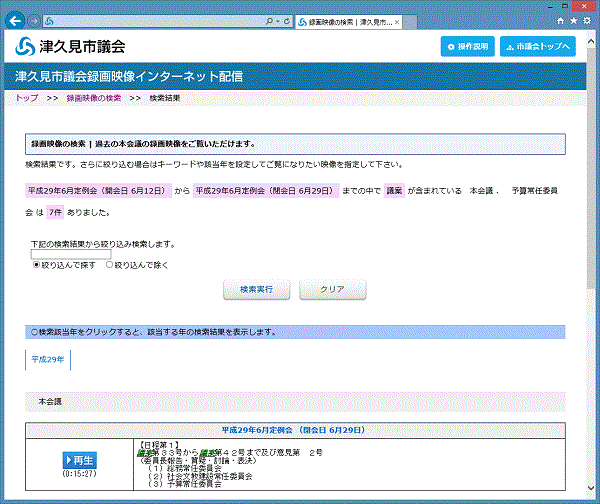Viewport: 600px width, 504px height.
Task: Filter results by 平成29年 link
Action: pos(48,359)
